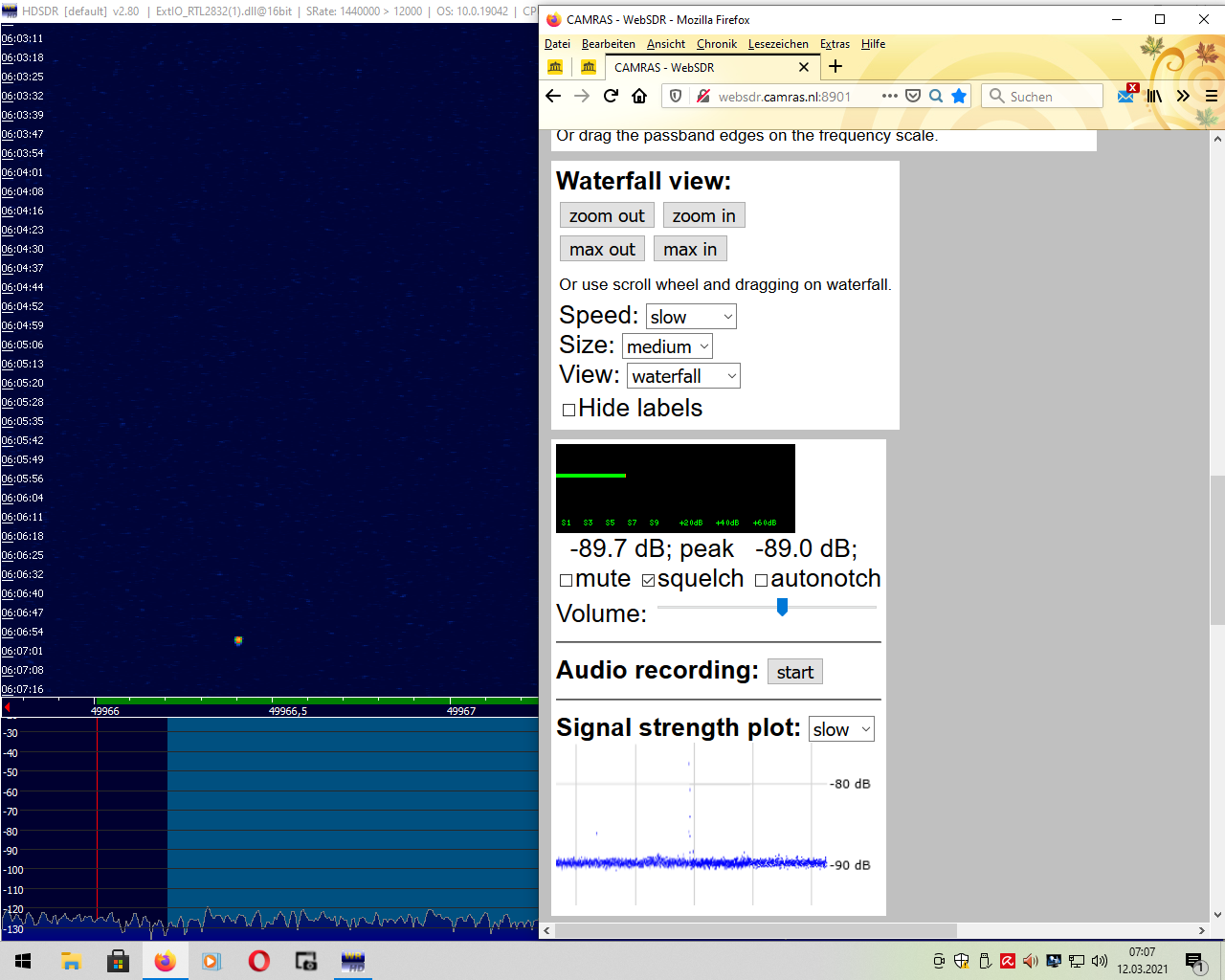Image resolution: width=1225 pixels, height=980 pixels.
Task: Close the CAMRAS - WebSDR tab
Action: (804, 67)
